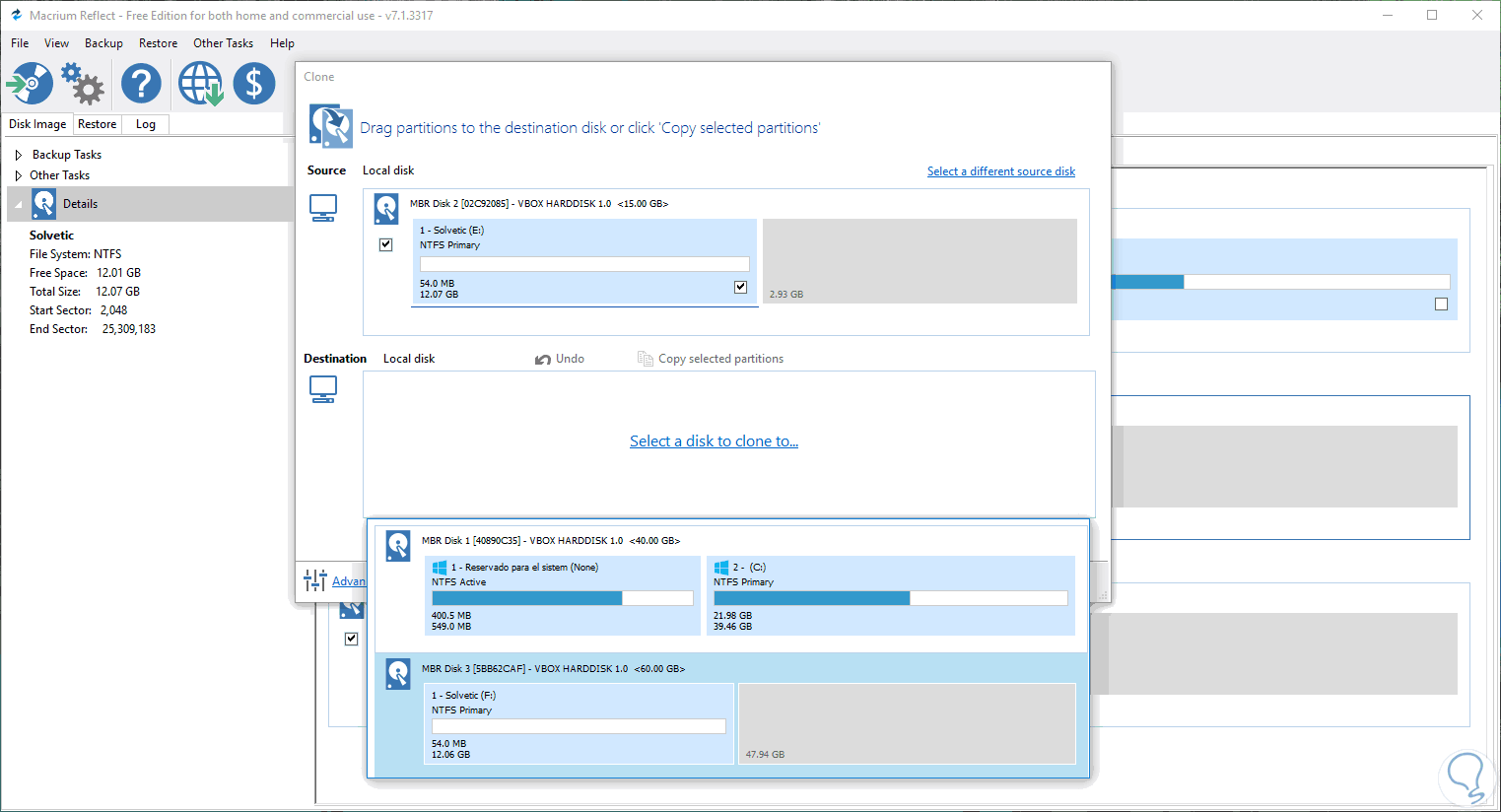Switch to the Disk Image tab
This screenshot has height=812, width=1501.
click(x=37, y=124)
